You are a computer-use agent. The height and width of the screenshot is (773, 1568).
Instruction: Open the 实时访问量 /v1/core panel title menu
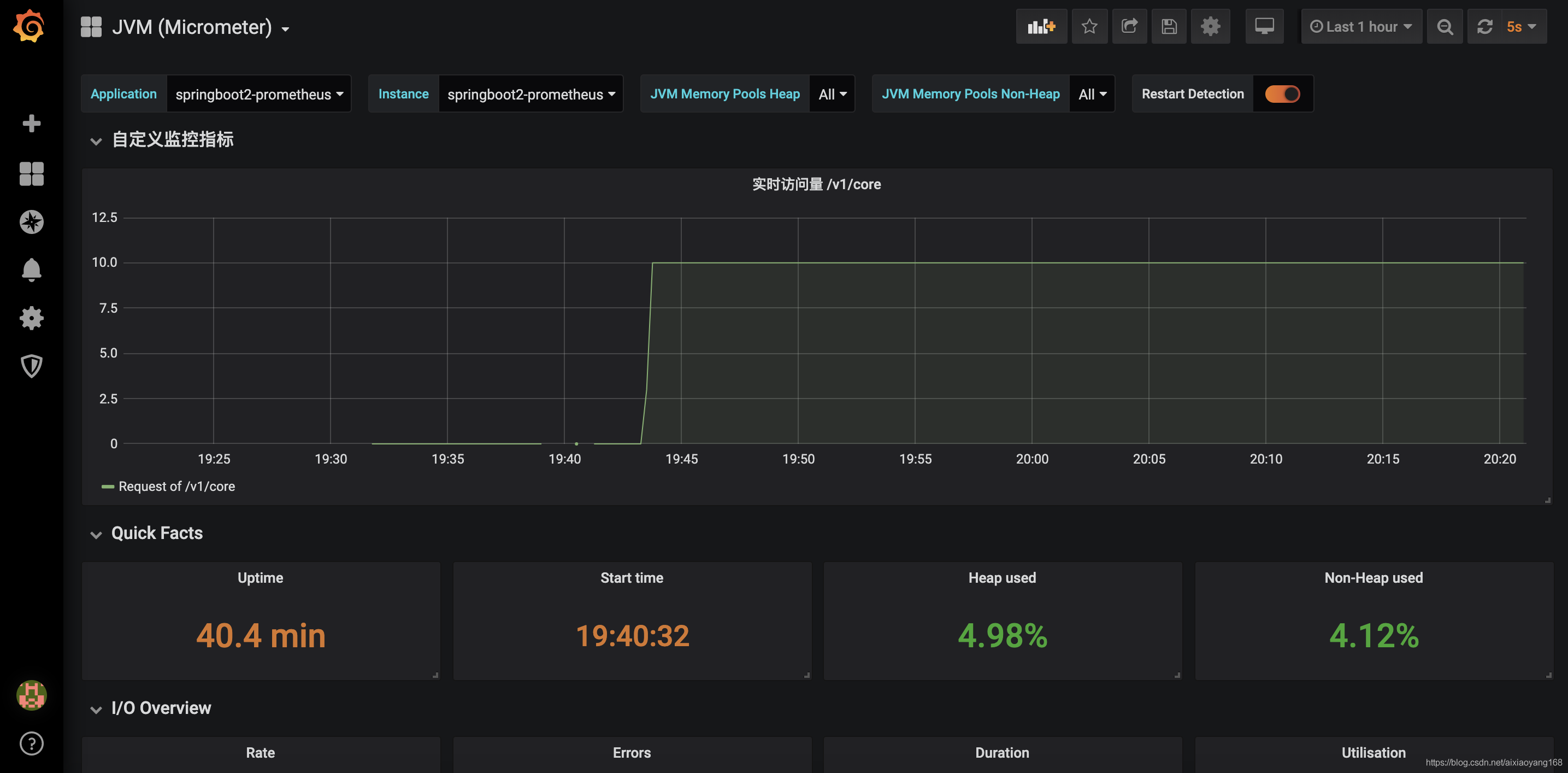tap(816, 184)
